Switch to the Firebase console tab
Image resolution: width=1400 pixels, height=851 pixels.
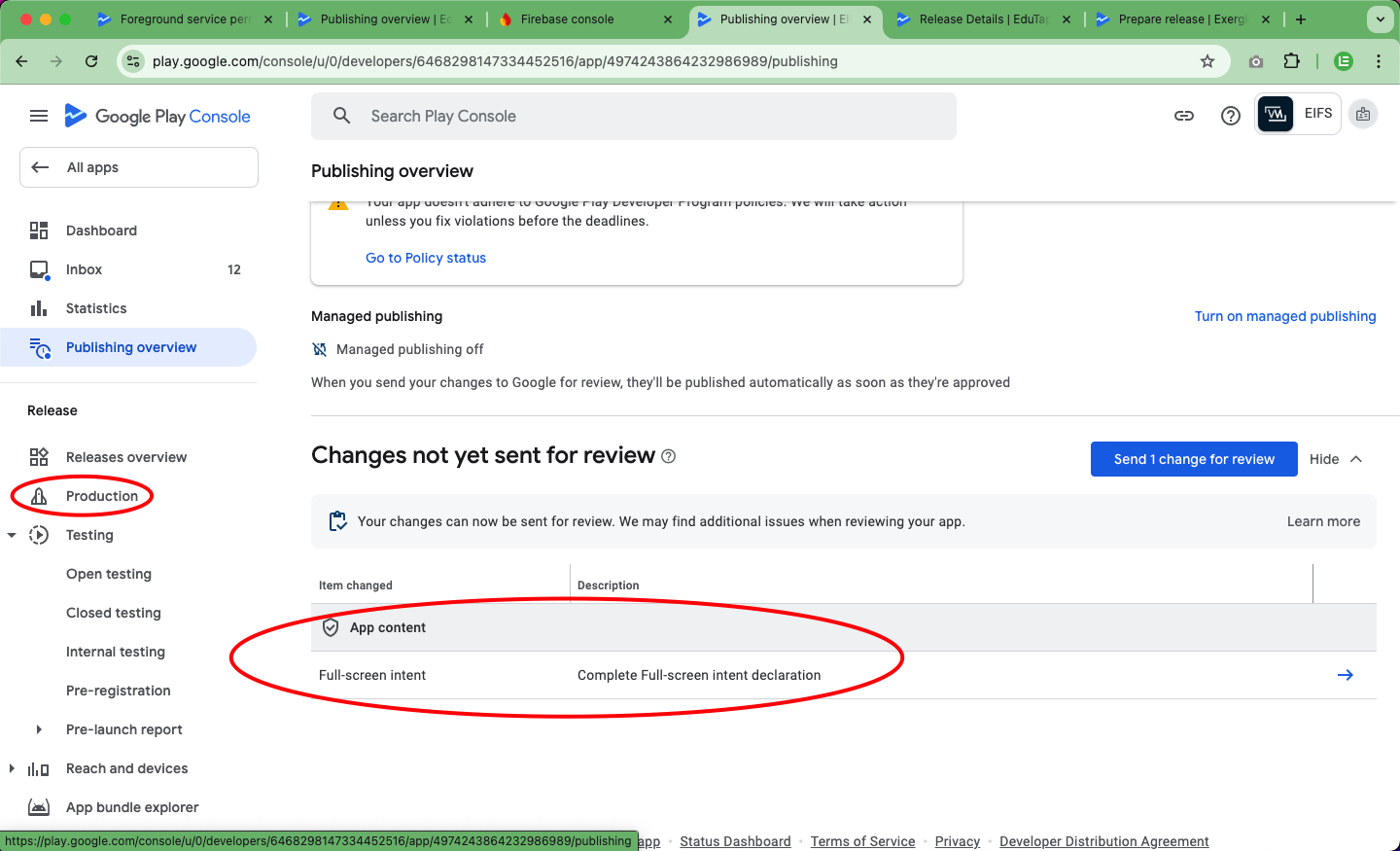point(585,19)
